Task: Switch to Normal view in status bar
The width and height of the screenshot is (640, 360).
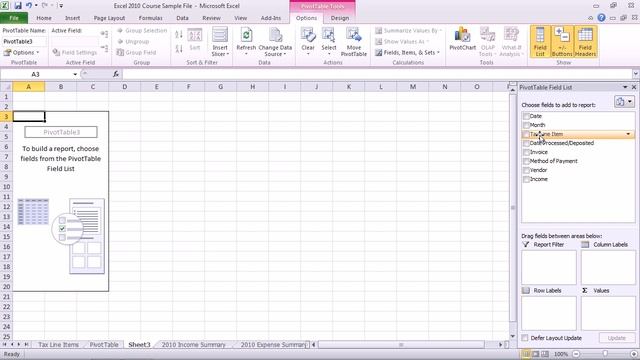Action: pyautogui.click(x=526, y=354)
